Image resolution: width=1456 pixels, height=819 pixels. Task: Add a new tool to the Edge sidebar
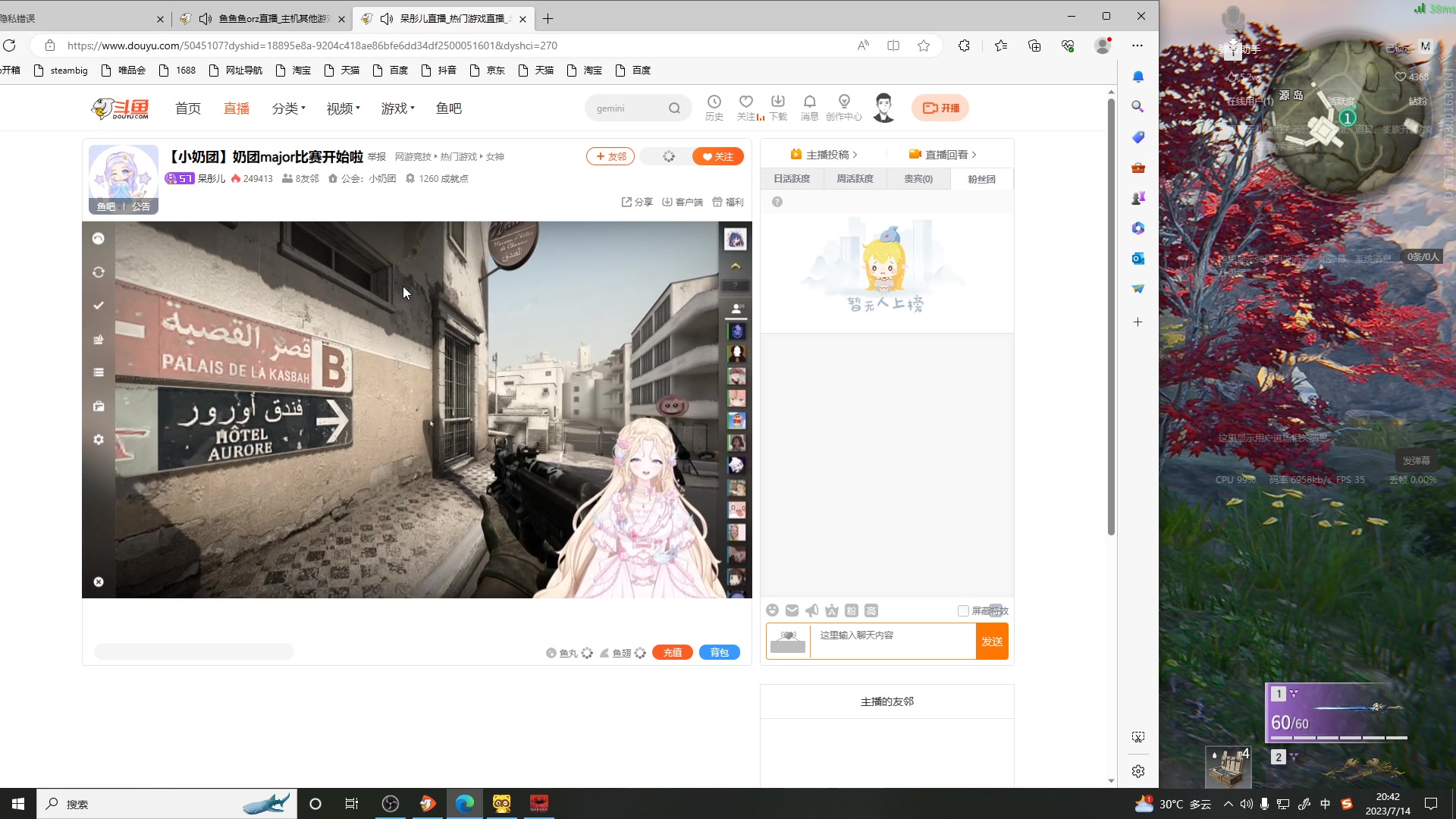tap(1138, 322)
